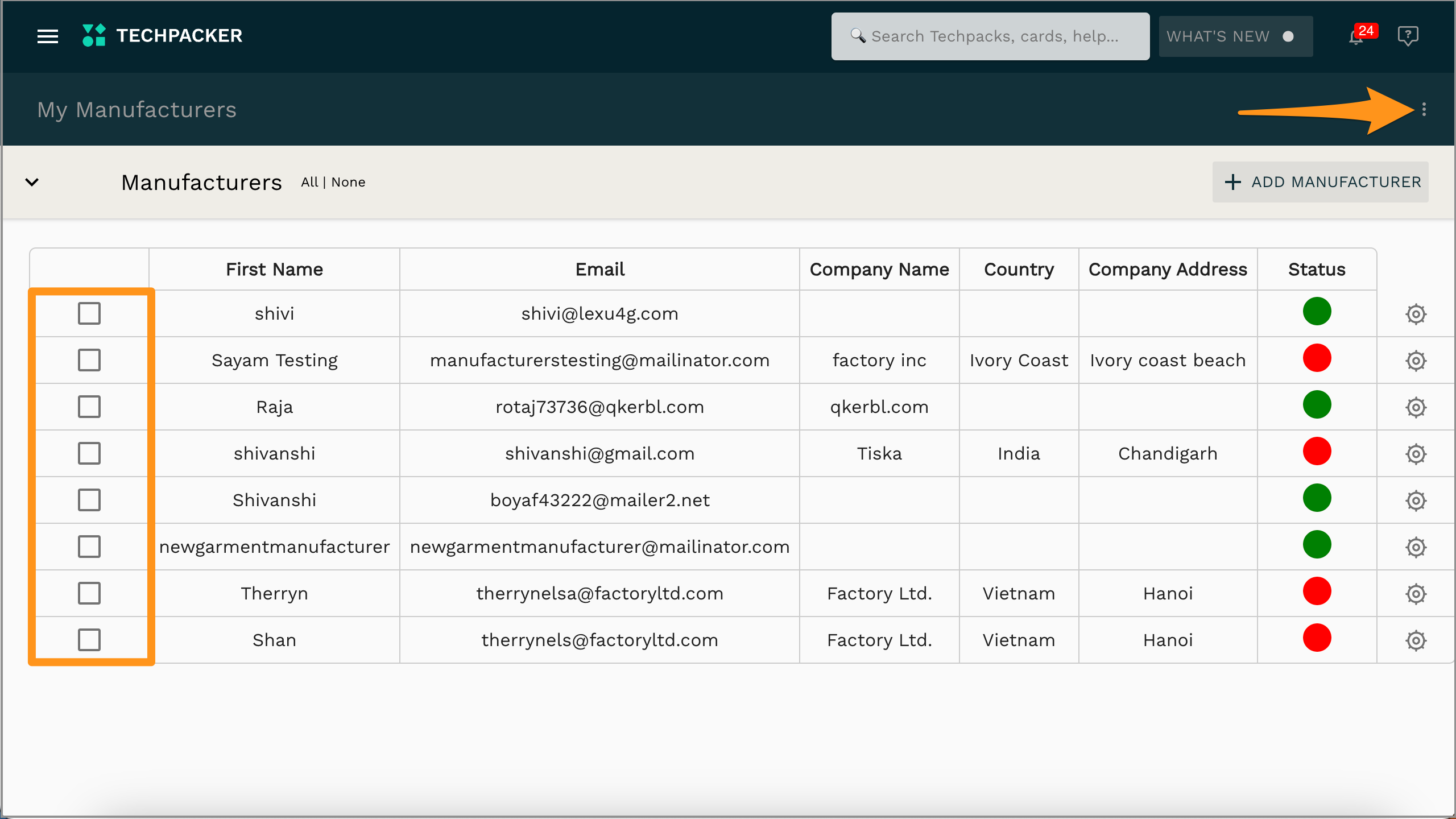This screenshot has width=1456, height=819.
Task: Select the checkbox for shivi
Action: [x=89, y=313]
